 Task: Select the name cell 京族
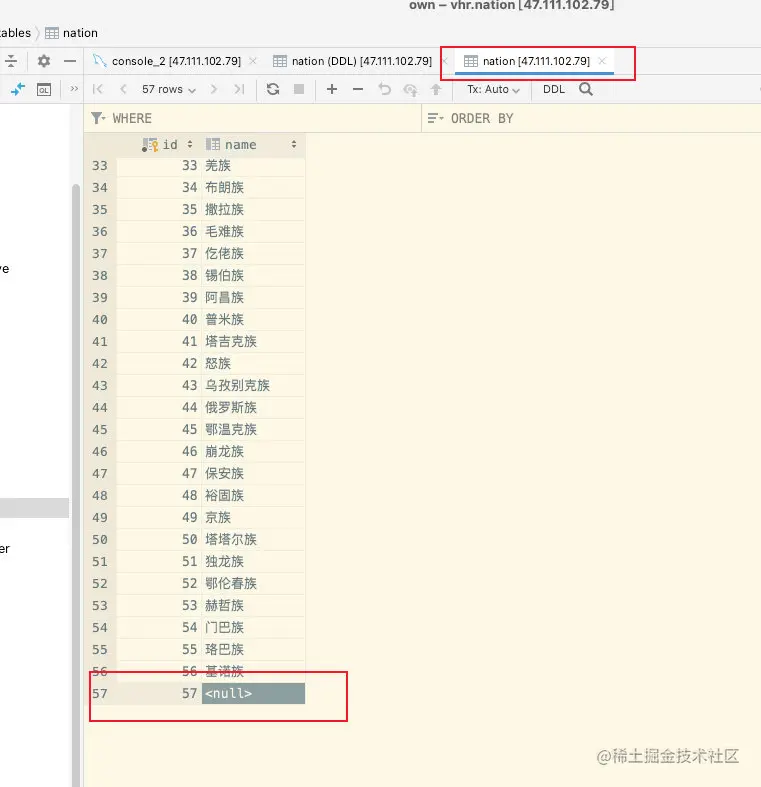point(253,517)
